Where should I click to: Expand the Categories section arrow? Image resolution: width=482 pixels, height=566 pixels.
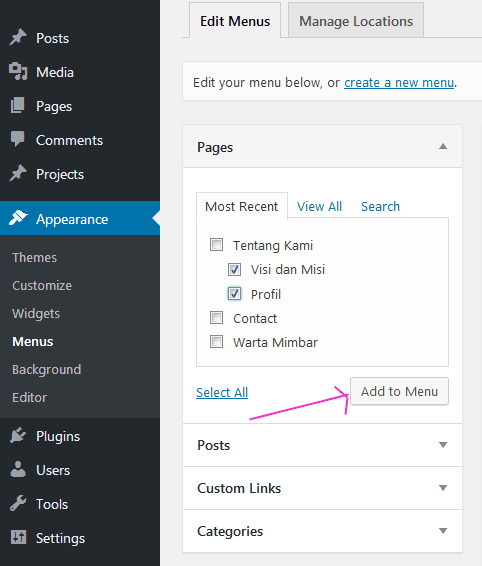[x=443, y=531]
